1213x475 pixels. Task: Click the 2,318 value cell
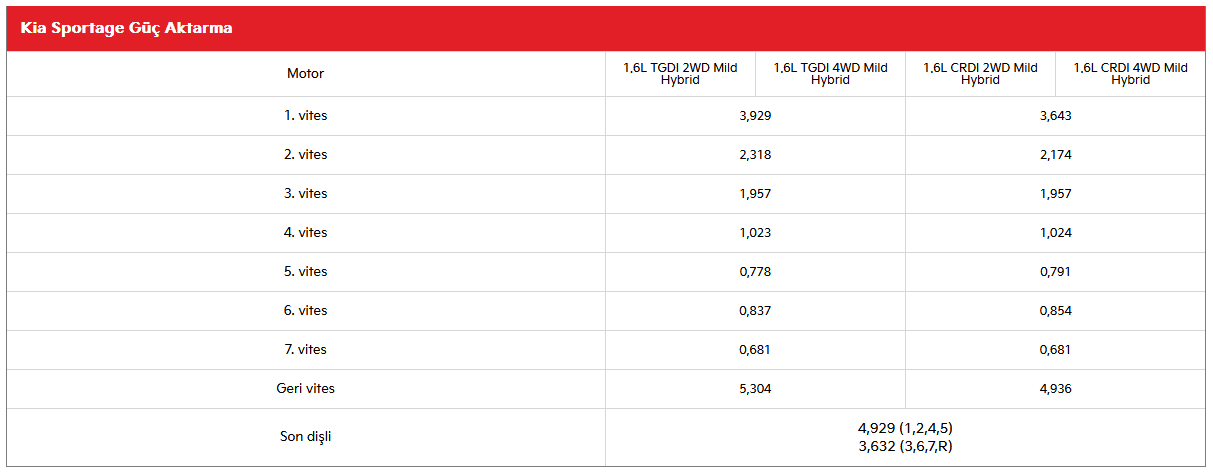click(x=755, y=155)
